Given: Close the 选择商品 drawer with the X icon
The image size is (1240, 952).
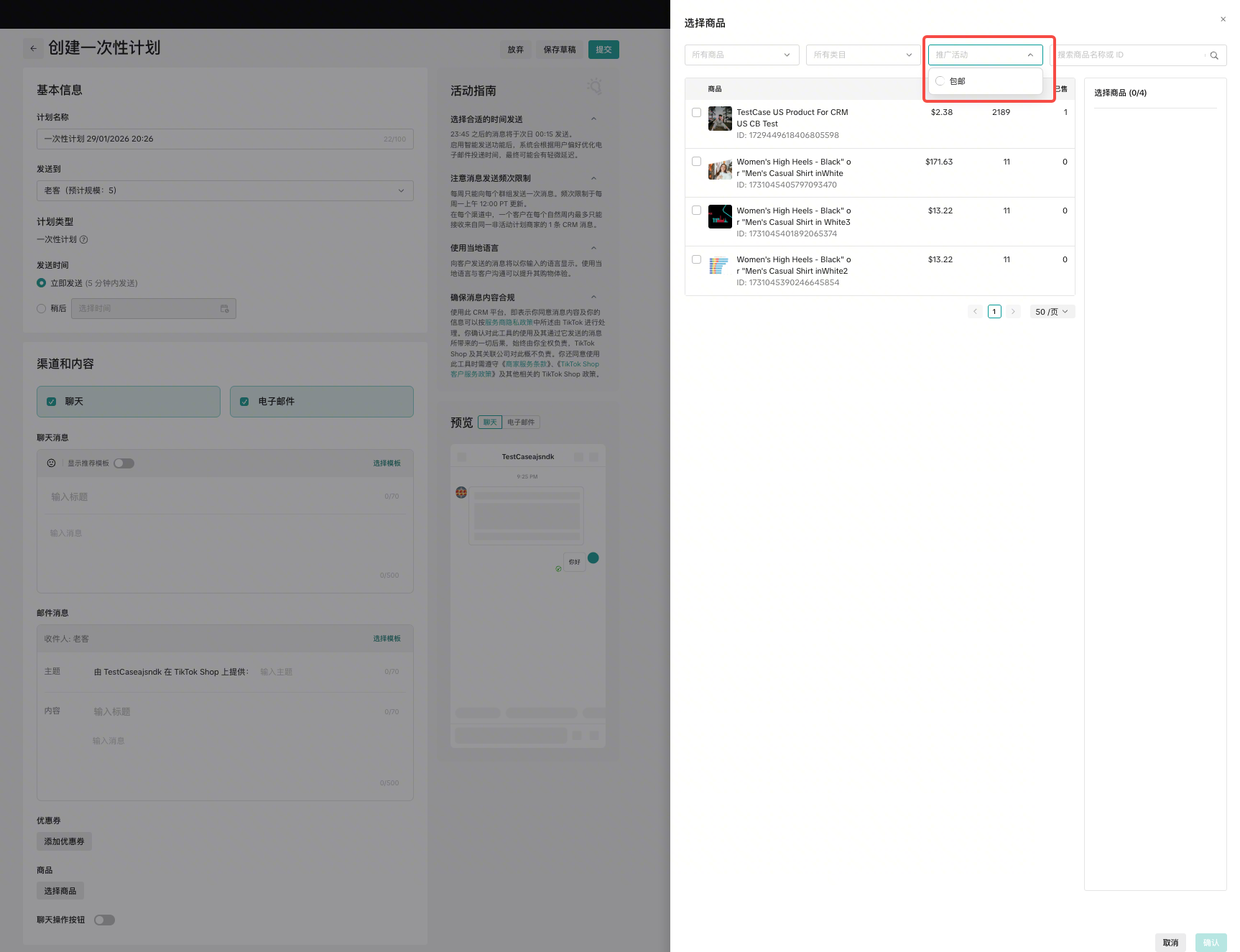Looking at the screenshot, I should pyautogui.click(x=1223, y=19).
